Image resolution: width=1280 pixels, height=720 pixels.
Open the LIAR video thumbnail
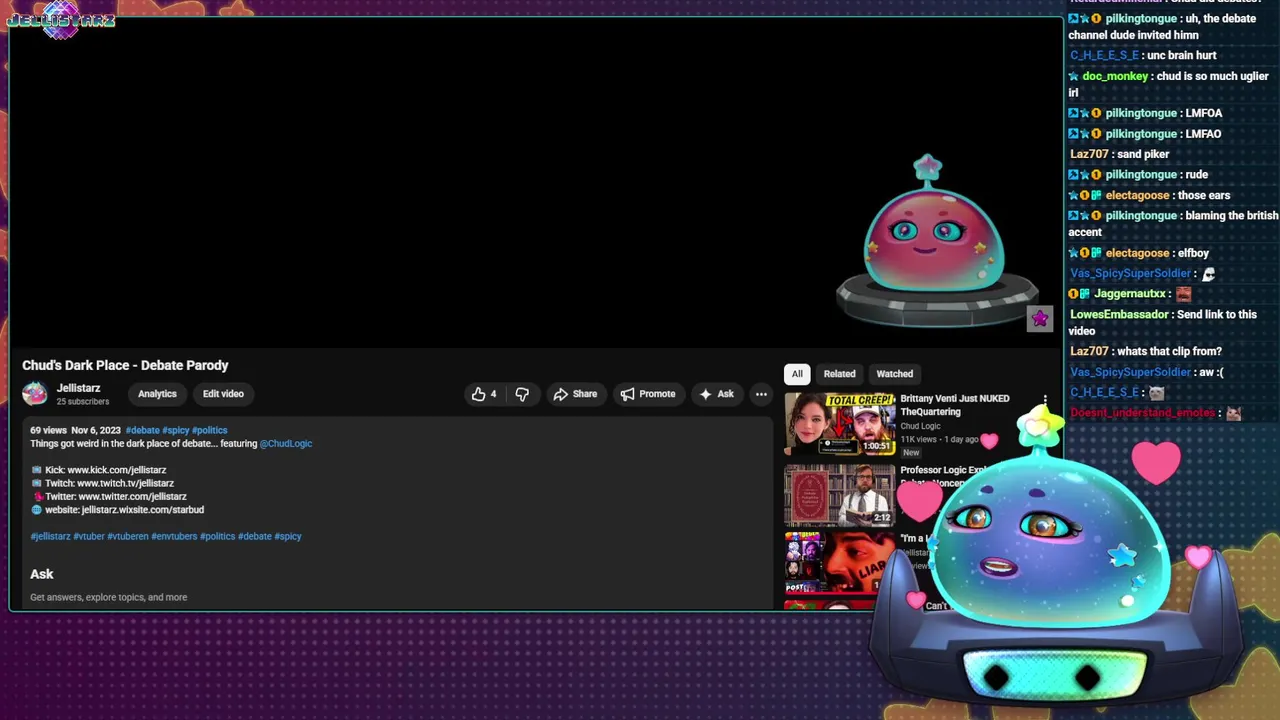(x=840, y=562)
